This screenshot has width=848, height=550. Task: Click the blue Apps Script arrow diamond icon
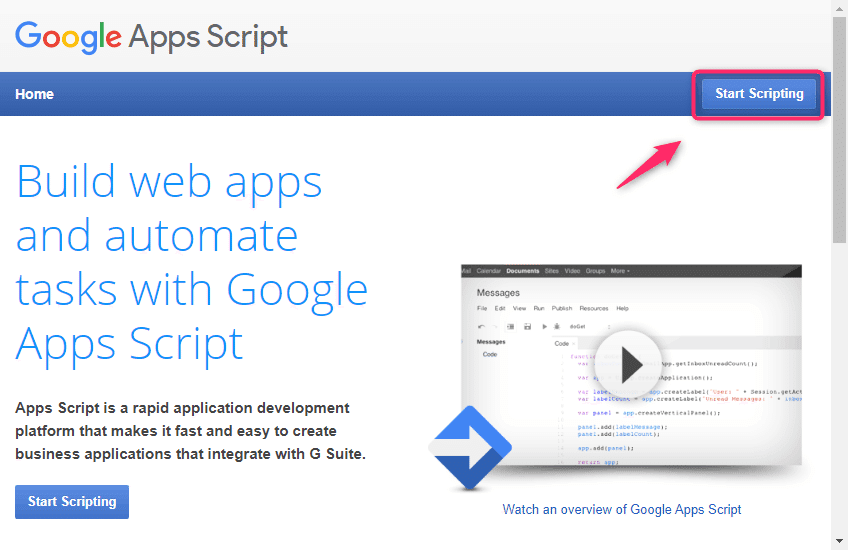469,448
